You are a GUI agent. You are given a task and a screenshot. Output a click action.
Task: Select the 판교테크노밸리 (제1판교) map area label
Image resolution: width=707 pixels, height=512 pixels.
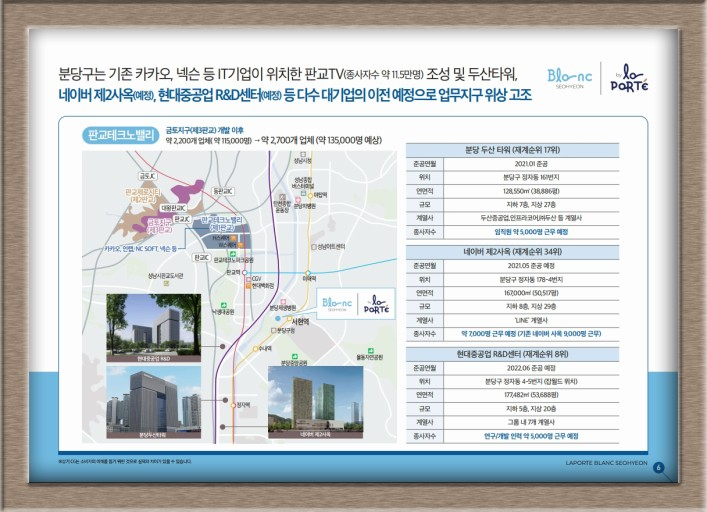click(222, 224)
